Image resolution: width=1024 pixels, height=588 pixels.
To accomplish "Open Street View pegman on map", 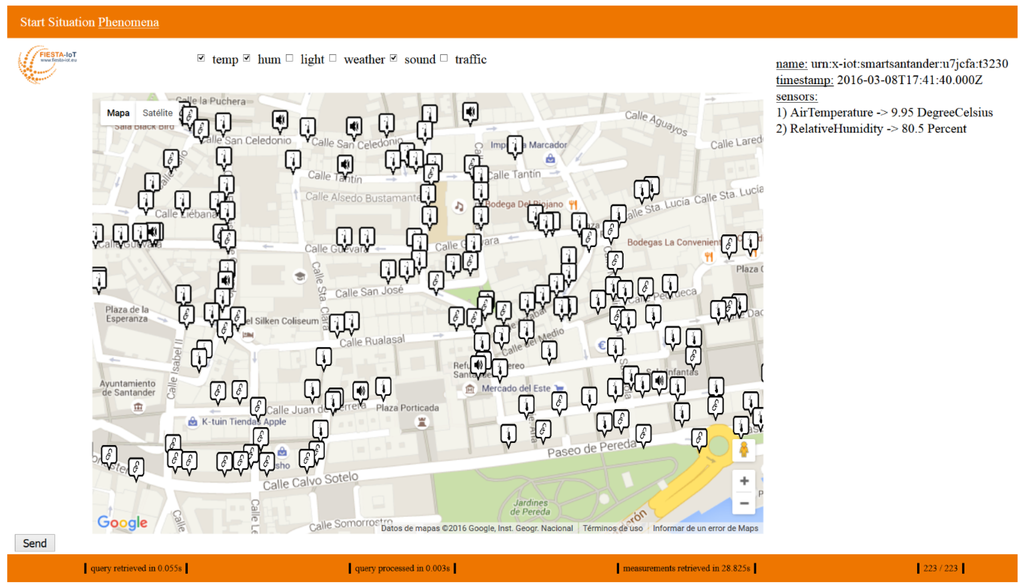I will coord(743,450).
